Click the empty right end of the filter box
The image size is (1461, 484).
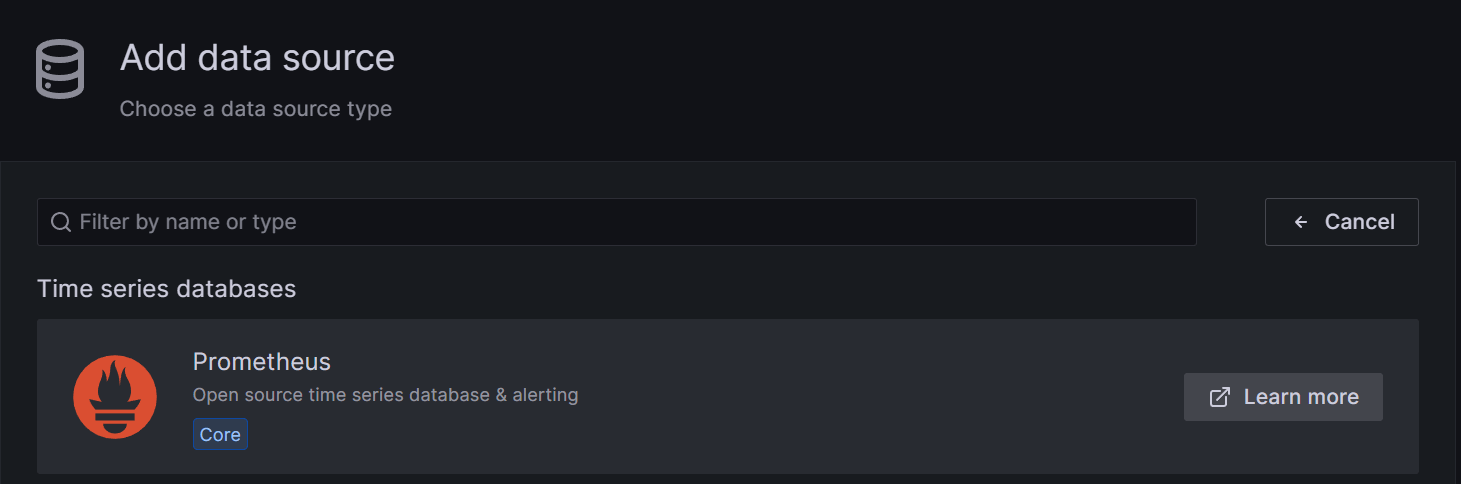tap(1100, 222)
